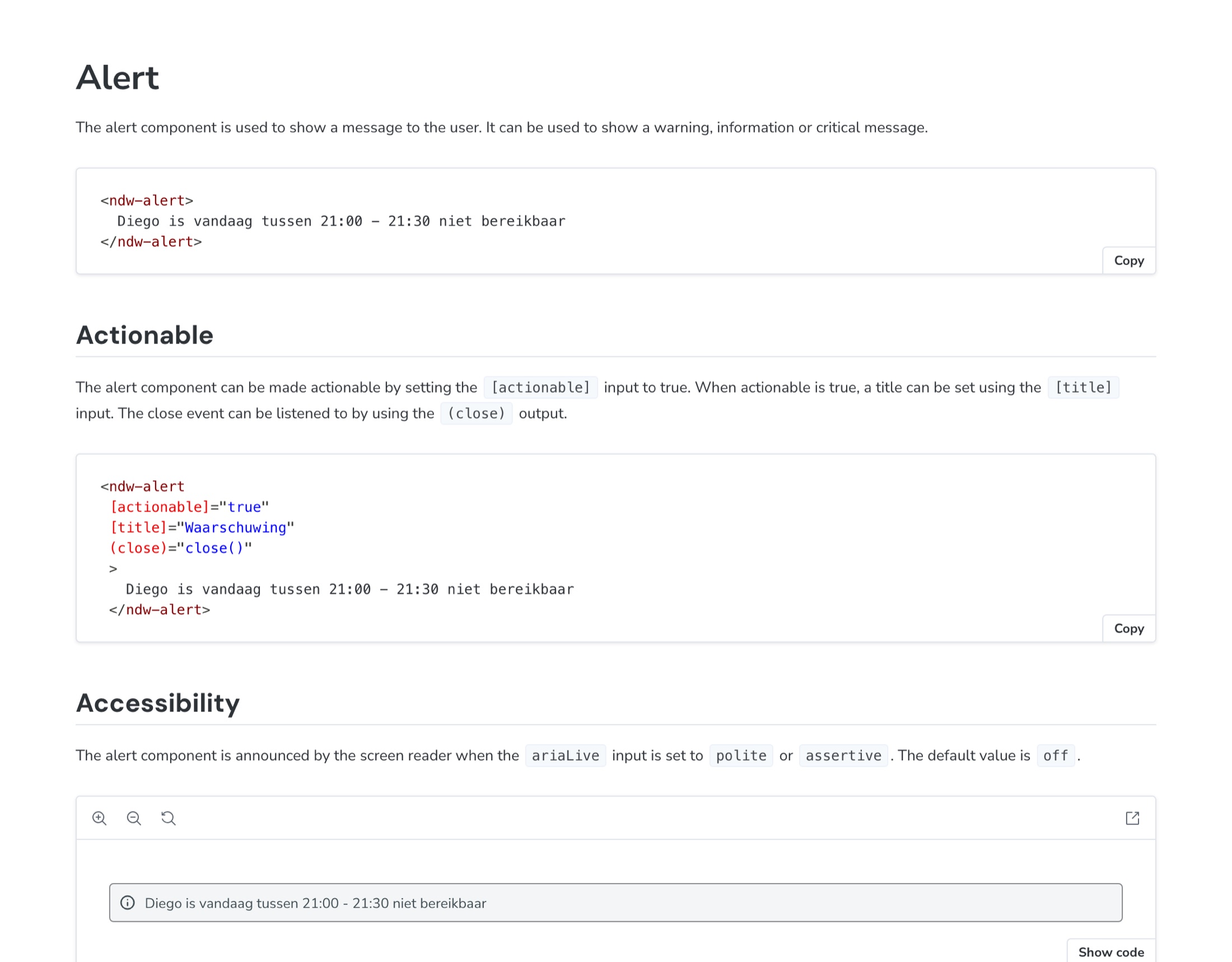Copy the actionable ndw-alert code snippet
The width and height of the screenshot is (1232, 962).
1129,629
